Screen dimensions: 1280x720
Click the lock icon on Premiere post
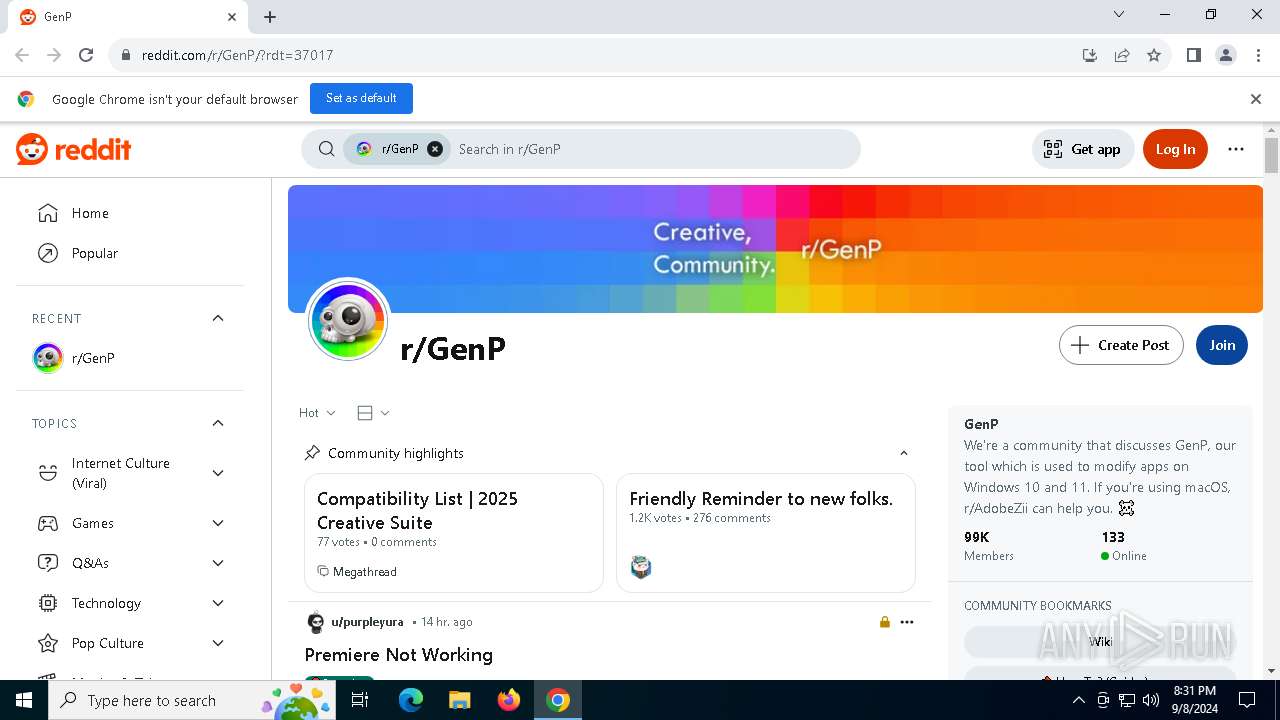(884, 622)
